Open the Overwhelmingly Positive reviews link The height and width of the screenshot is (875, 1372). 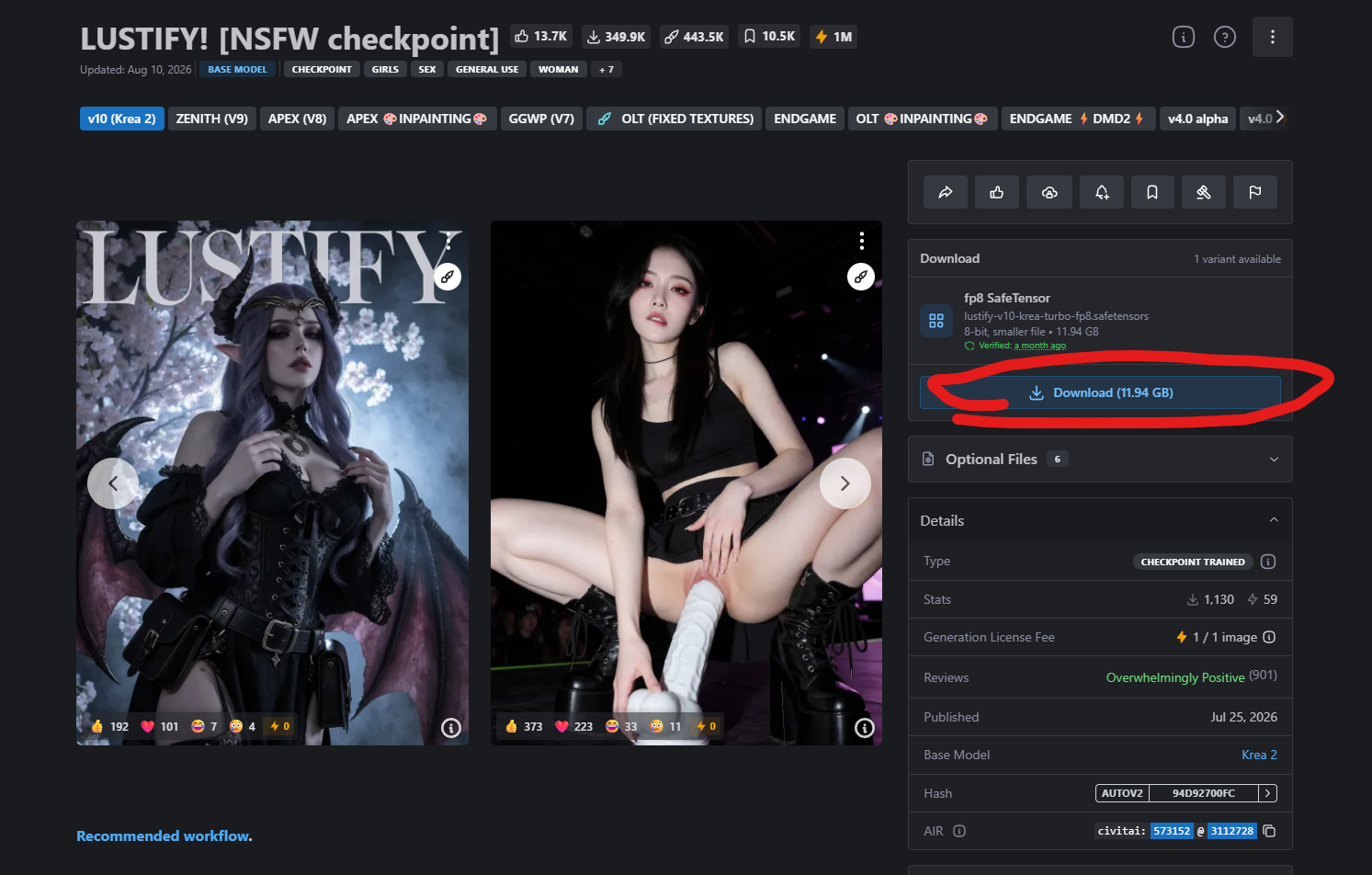[1175, 677]
